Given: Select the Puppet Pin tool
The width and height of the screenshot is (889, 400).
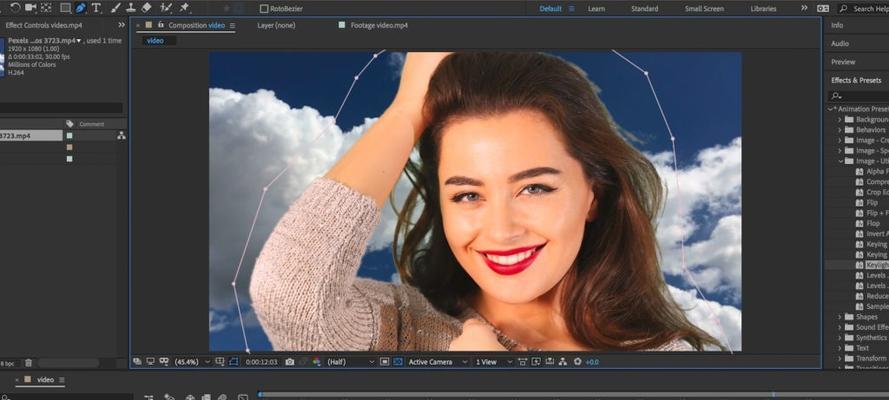Looking at the screenshot, I should click(x=184, y=8).
